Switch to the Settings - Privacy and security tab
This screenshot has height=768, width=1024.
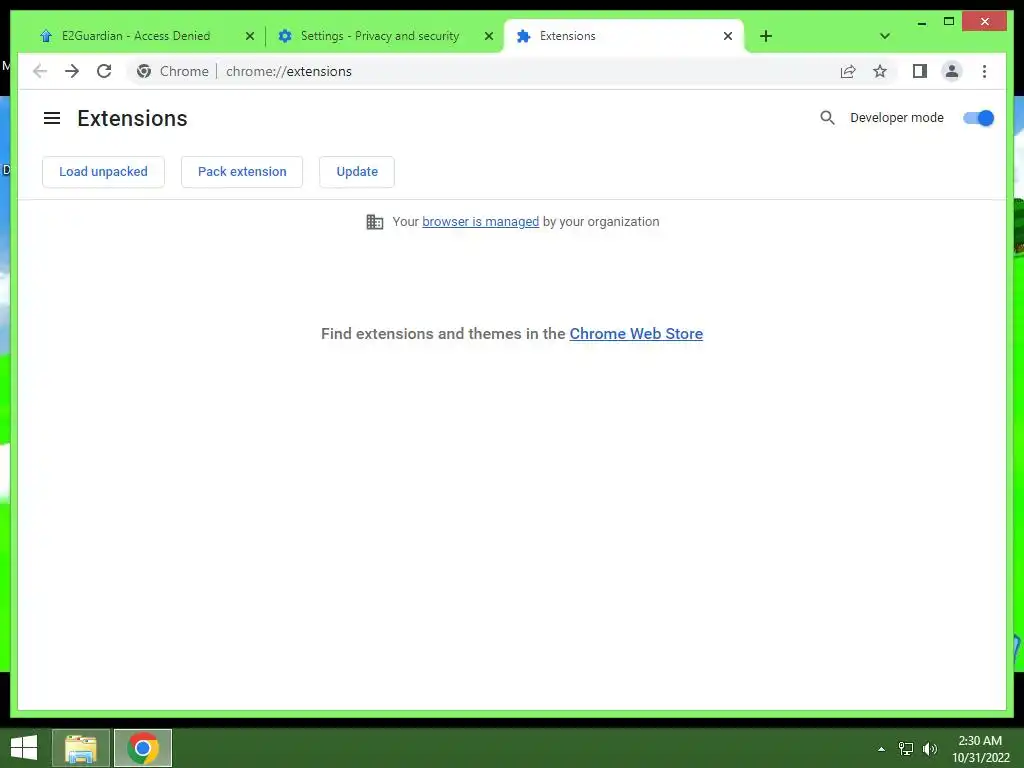pos(379,36)
